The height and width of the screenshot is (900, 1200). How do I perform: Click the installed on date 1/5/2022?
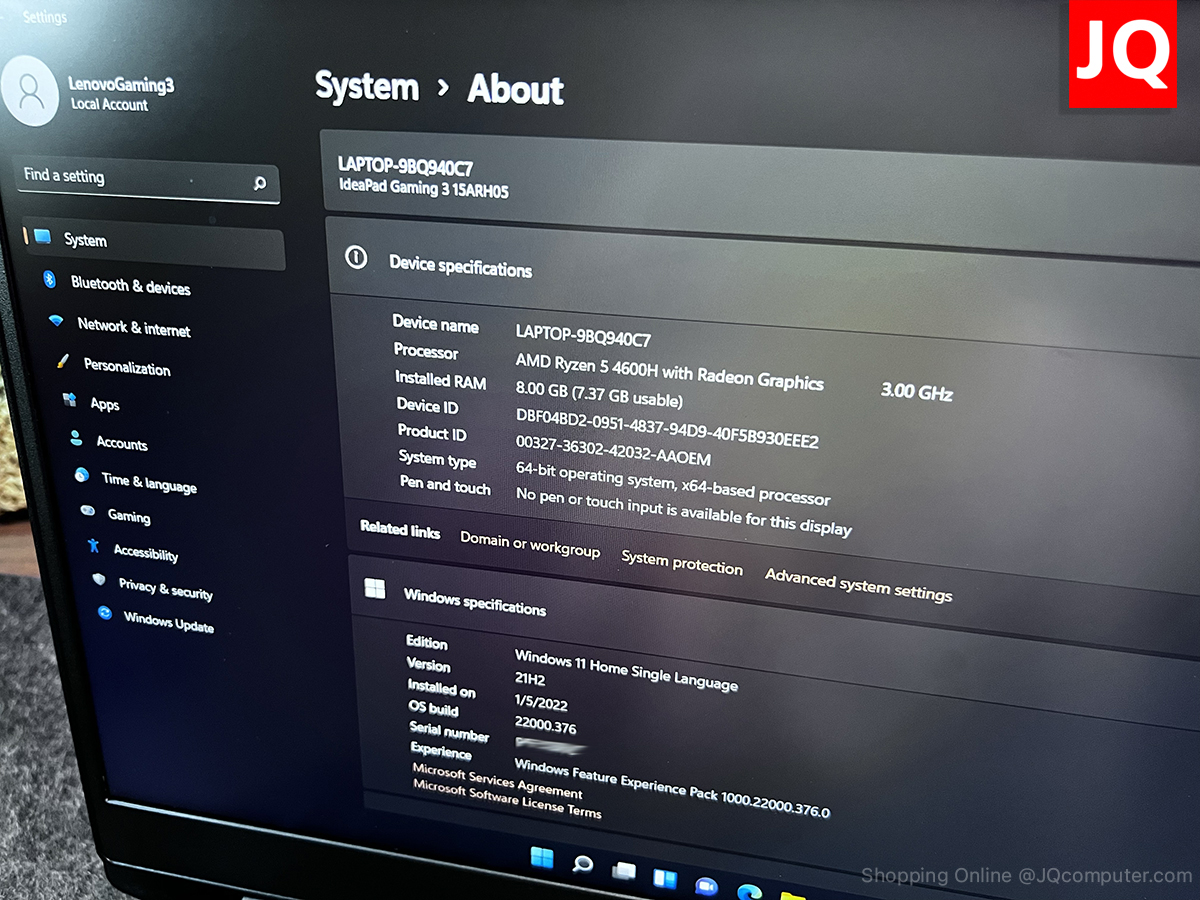539,702
